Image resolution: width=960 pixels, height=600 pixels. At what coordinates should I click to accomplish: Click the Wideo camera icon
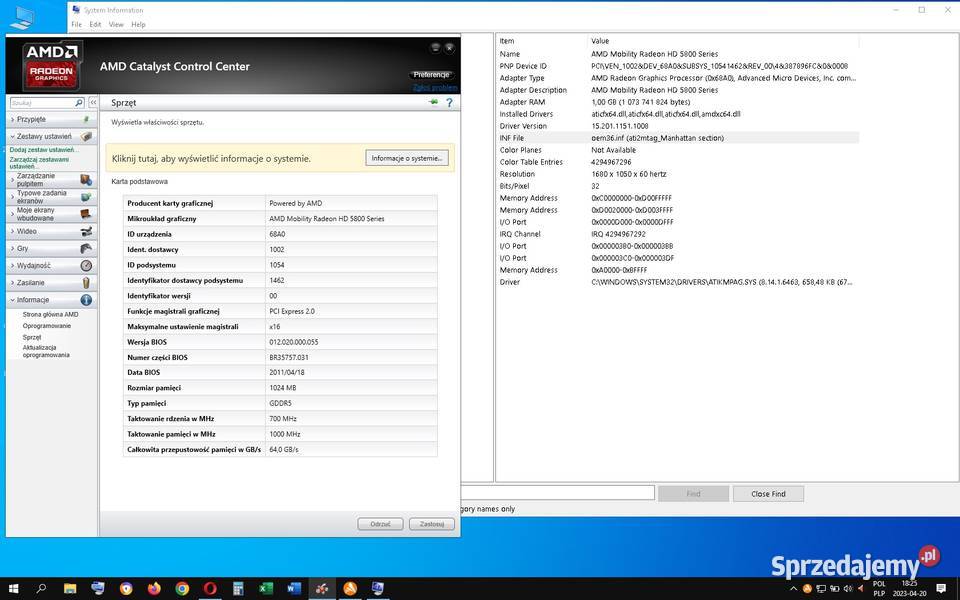tap(86, 231)
